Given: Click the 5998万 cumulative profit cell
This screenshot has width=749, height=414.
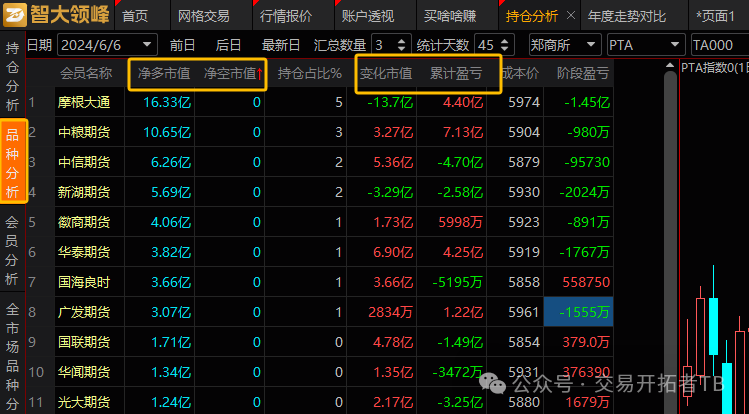Looking at the screenshot, I should click(460, 222).
